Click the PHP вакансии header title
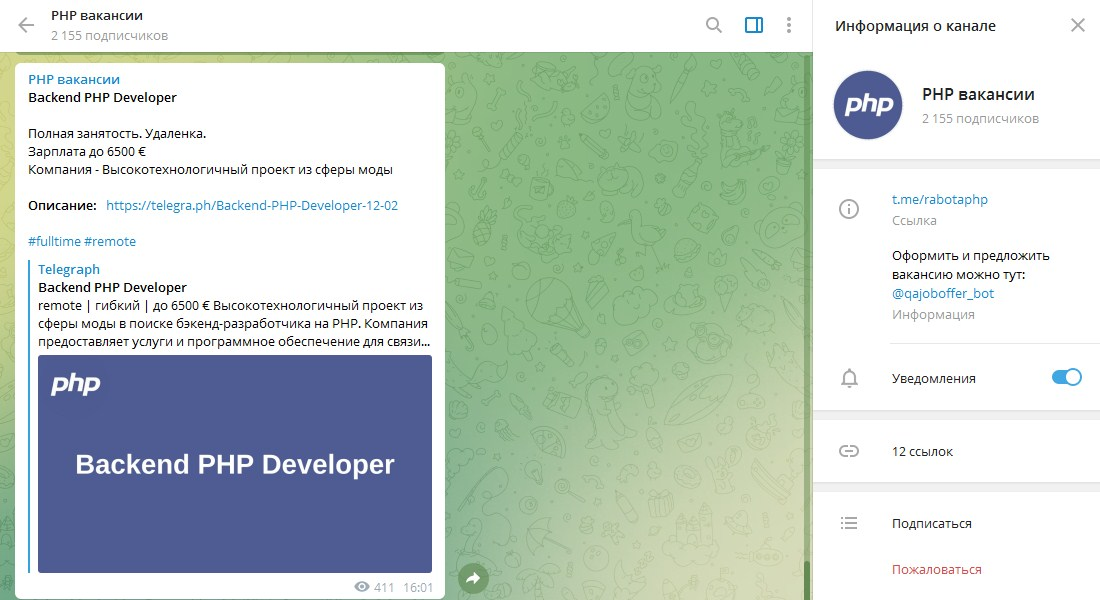This screenshot has height=600, width=1100. (97, 15)
